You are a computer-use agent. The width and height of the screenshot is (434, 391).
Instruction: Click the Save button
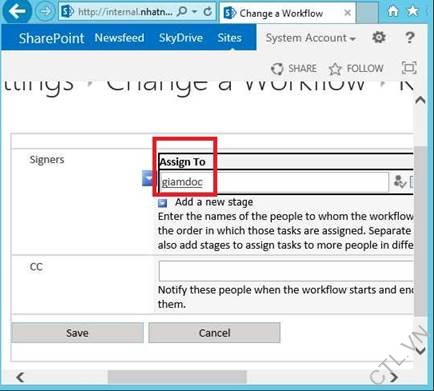click(77, 333)
